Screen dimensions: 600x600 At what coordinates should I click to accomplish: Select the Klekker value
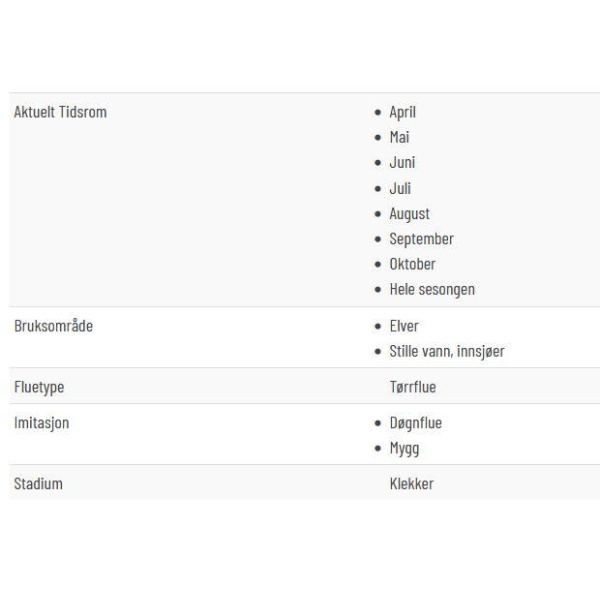click(x=412, y=484)
